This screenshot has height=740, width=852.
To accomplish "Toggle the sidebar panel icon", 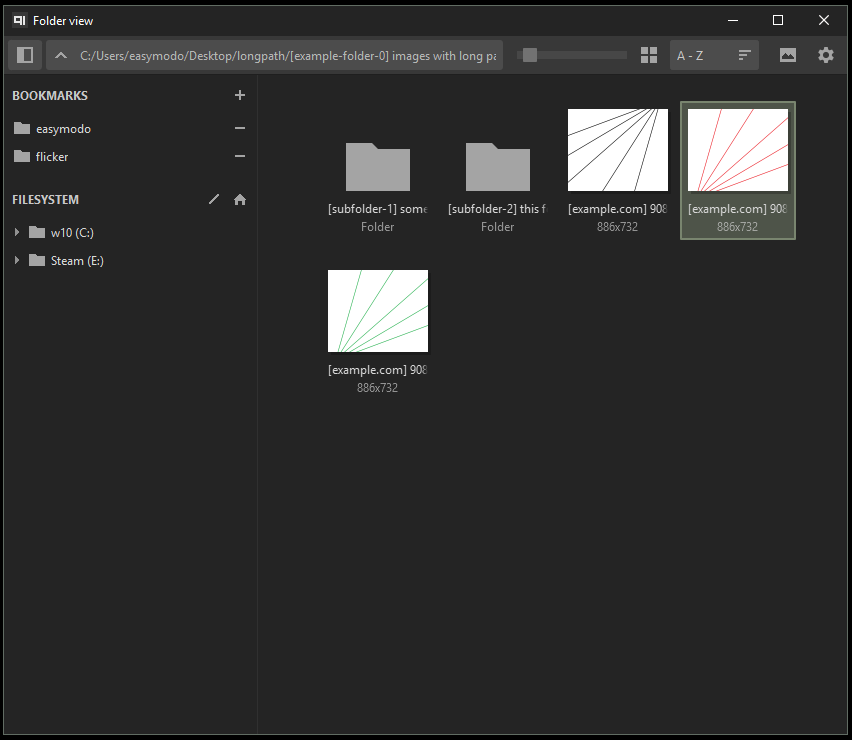I will [25, 55].
